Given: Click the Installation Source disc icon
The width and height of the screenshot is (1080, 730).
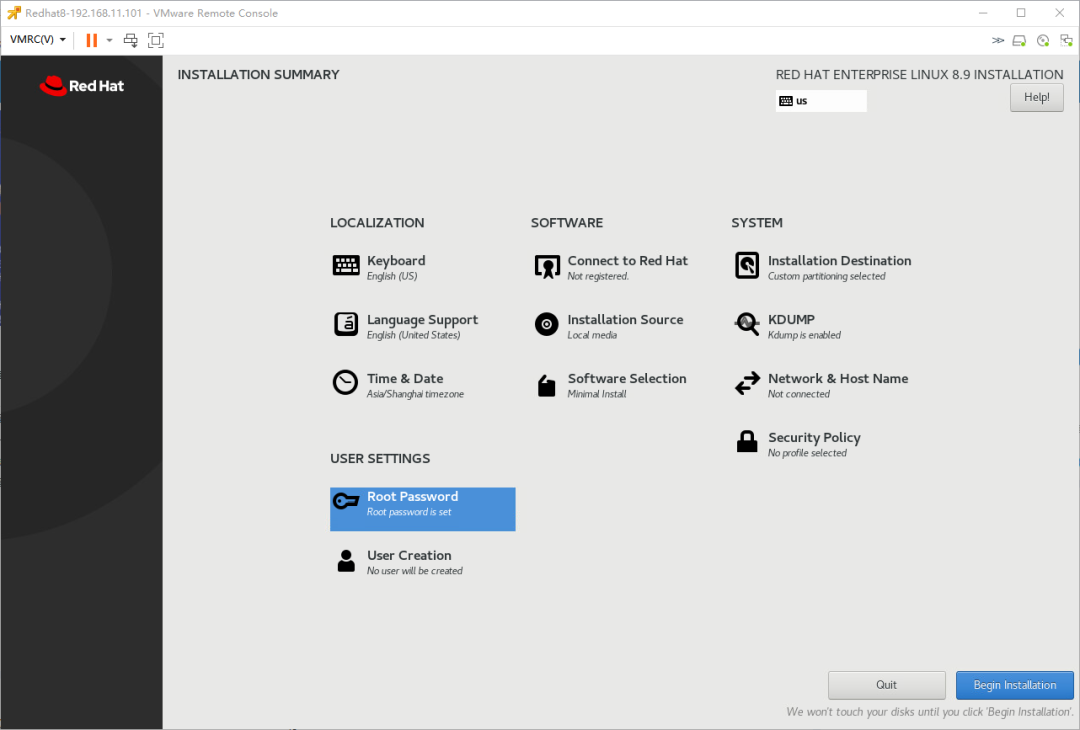Looking at the screenshot, I should pos(547,324).
